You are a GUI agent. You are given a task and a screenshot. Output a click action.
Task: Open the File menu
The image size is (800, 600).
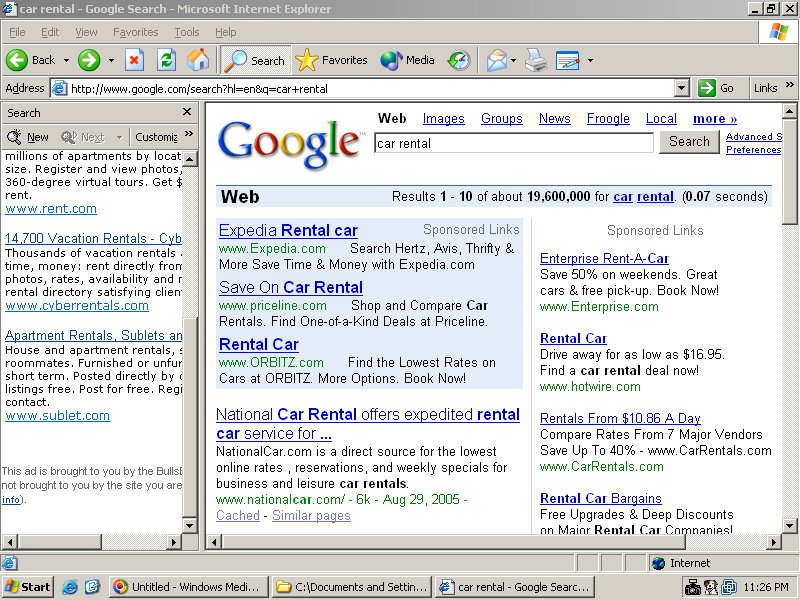17,32
